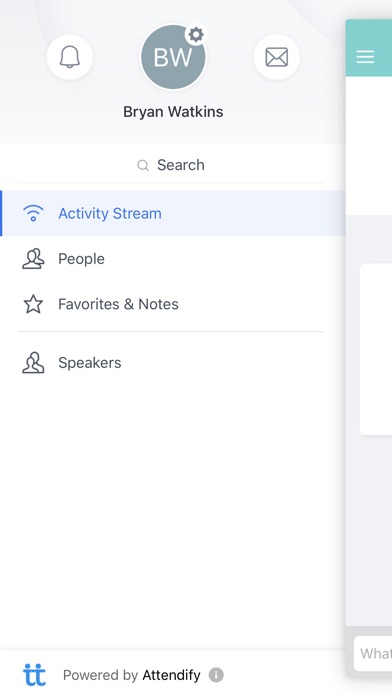Toggle the hamburger menu button
This screenshot has width=392, height=696.
[365, 57]
